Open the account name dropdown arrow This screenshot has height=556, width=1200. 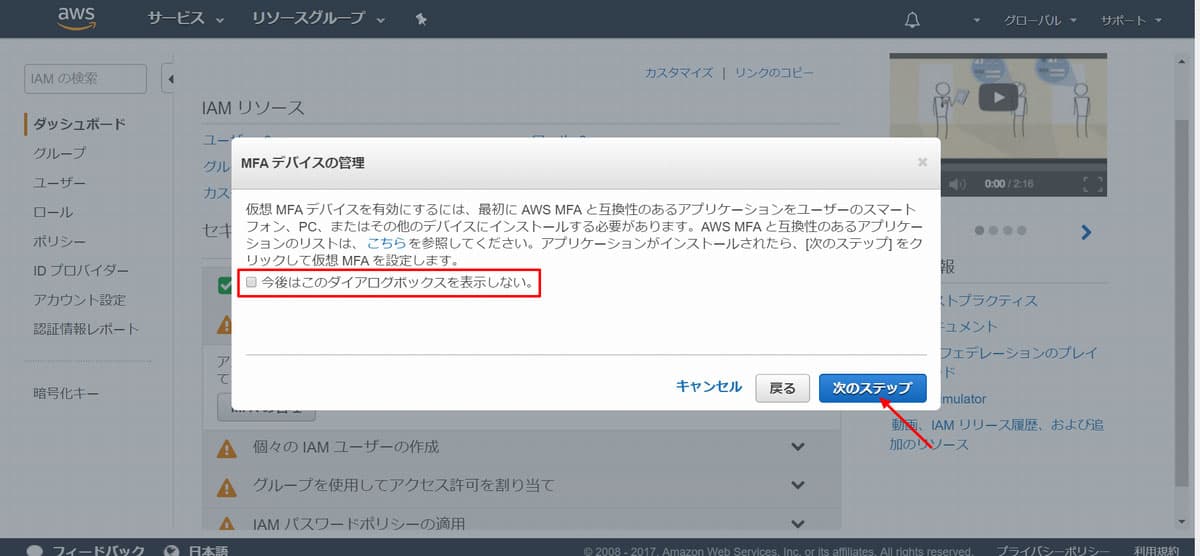(x=976, y=20)
